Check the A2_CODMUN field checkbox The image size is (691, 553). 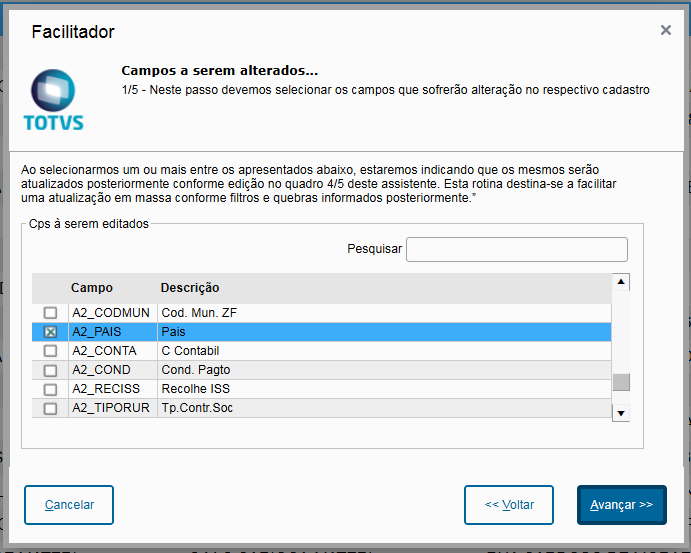tap(50, 313)
